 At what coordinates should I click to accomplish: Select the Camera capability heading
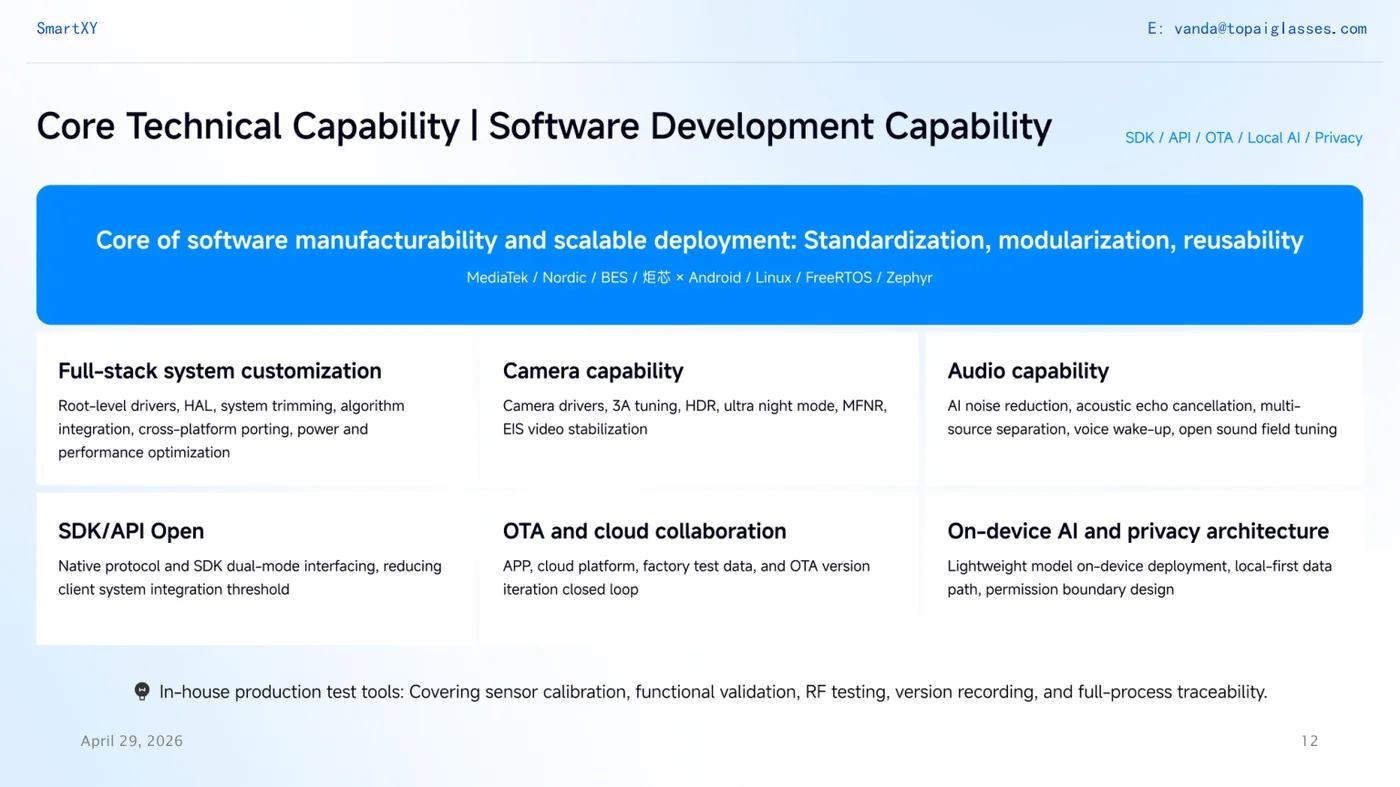593,371
